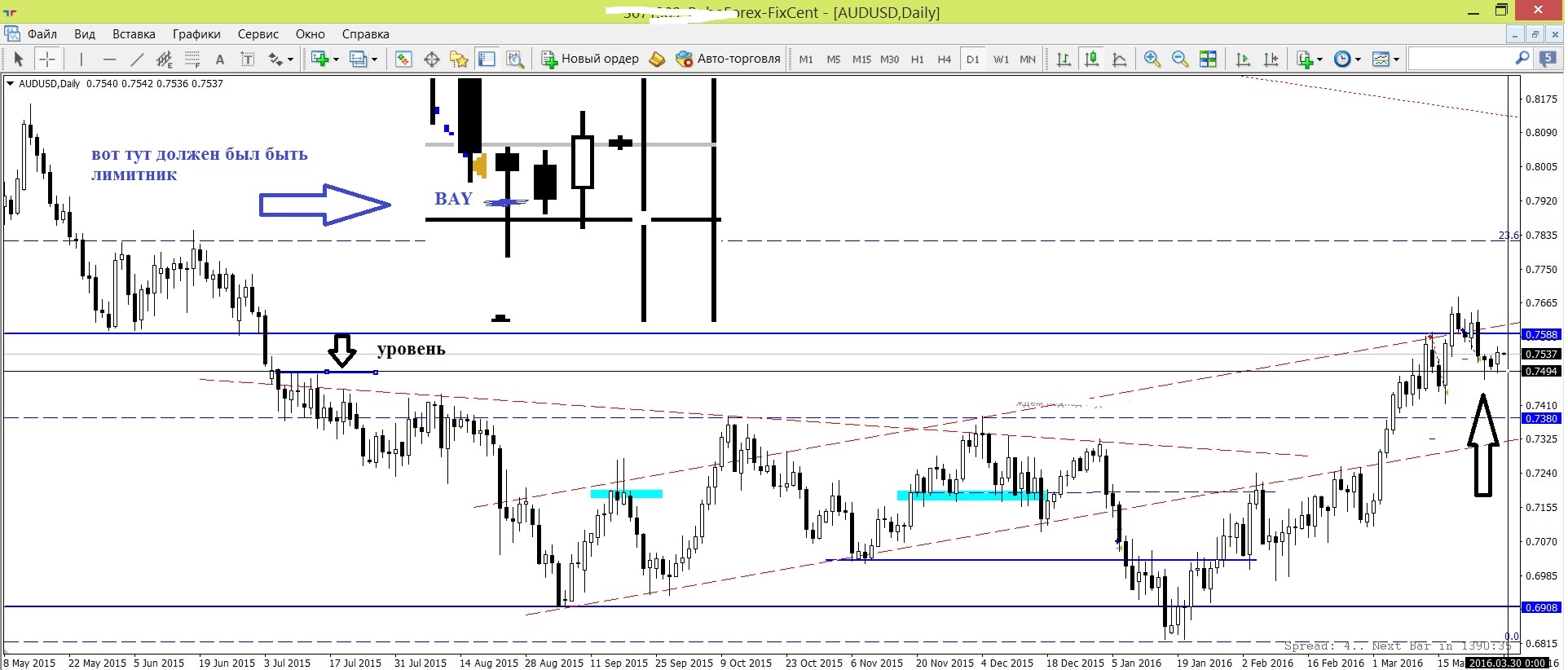Toggle chart auto scroll

(1243, 59)
